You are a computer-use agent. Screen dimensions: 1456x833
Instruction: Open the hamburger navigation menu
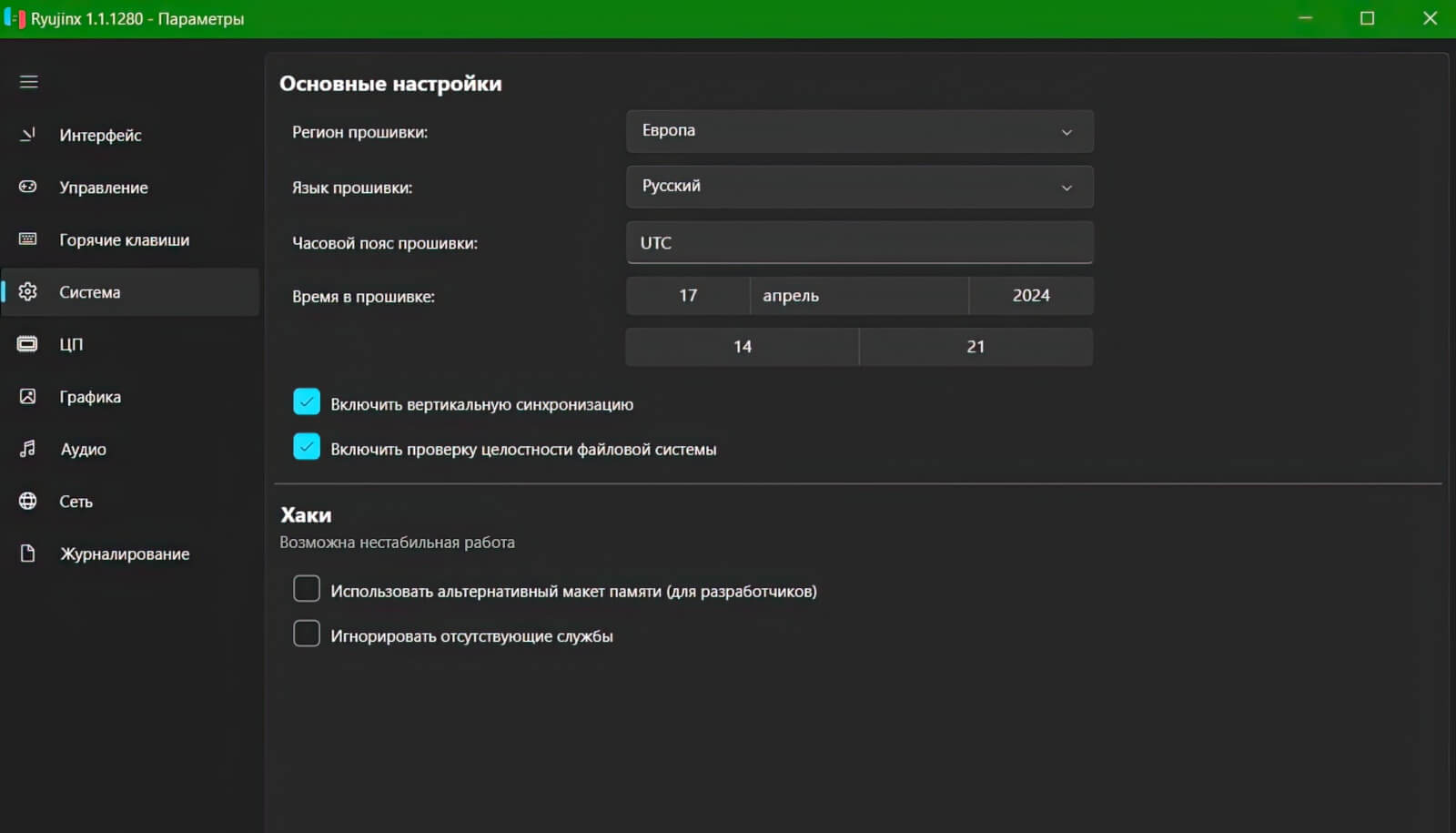coord(29,82)
